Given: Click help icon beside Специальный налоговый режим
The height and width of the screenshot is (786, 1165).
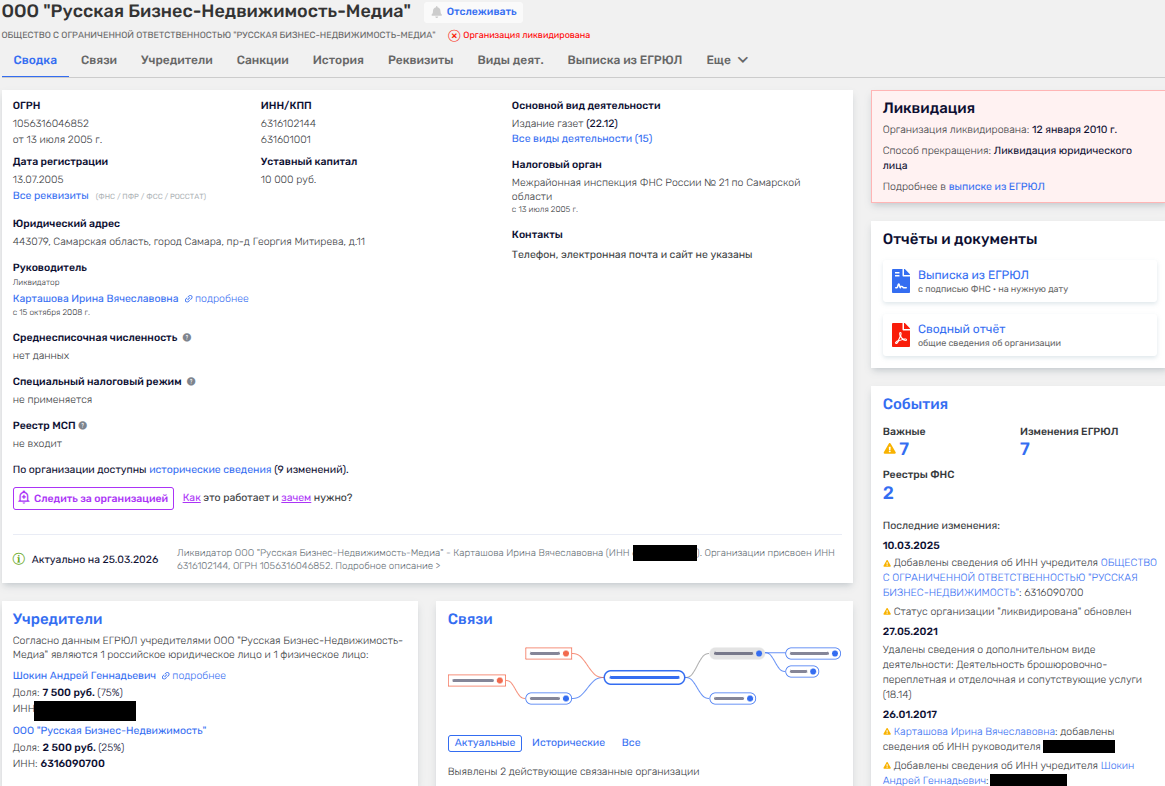Looking at the screenshot, I should pyautogui.click(x=191, y=382).
